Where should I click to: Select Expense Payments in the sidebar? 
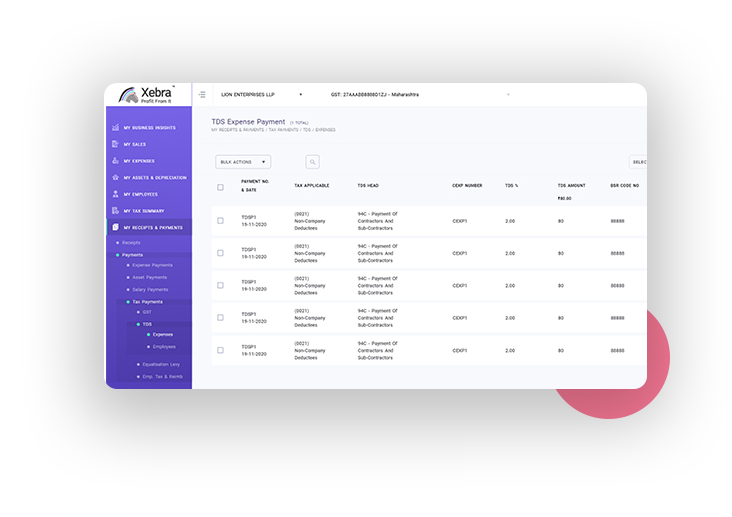tap(152, 265)
